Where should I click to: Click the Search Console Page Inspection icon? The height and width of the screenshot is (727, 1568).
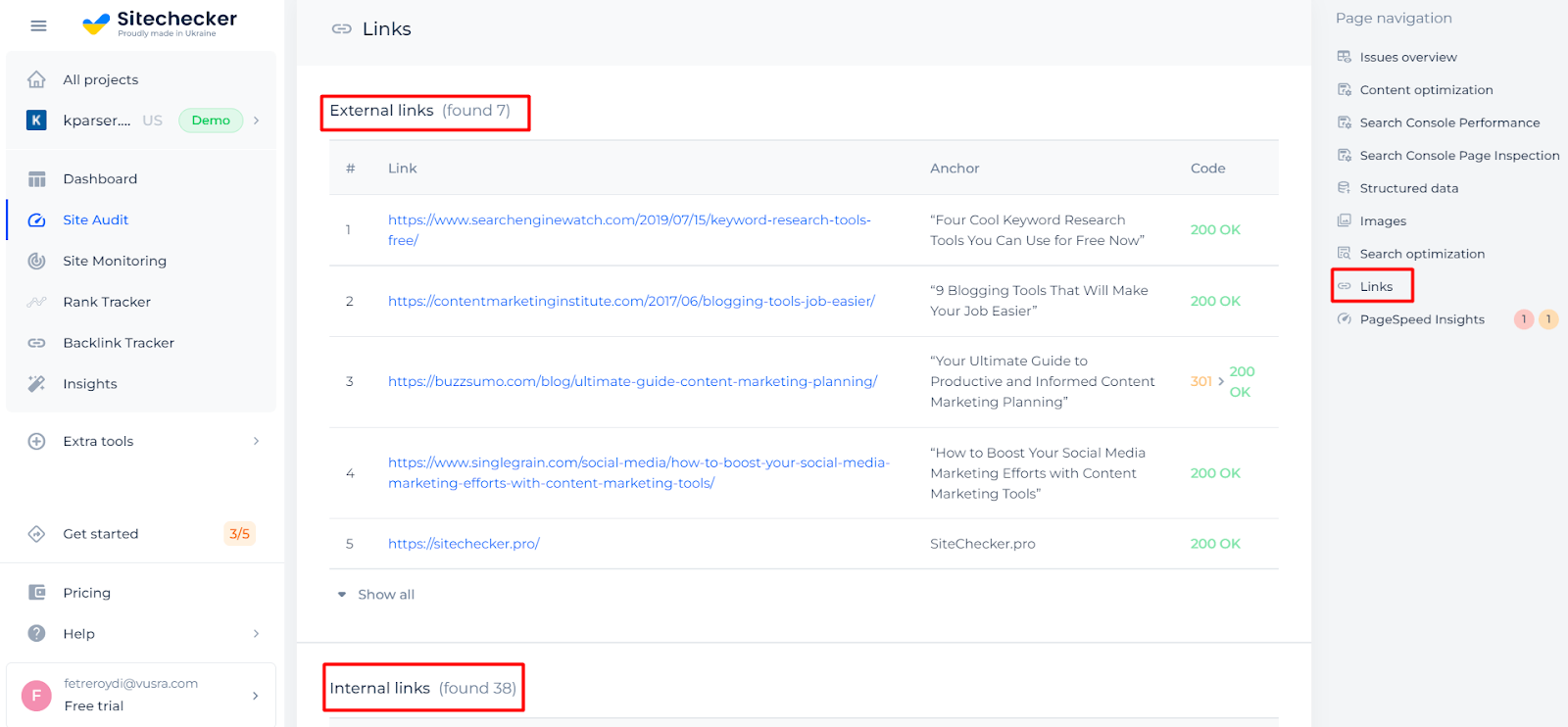tap(1345, 155)
